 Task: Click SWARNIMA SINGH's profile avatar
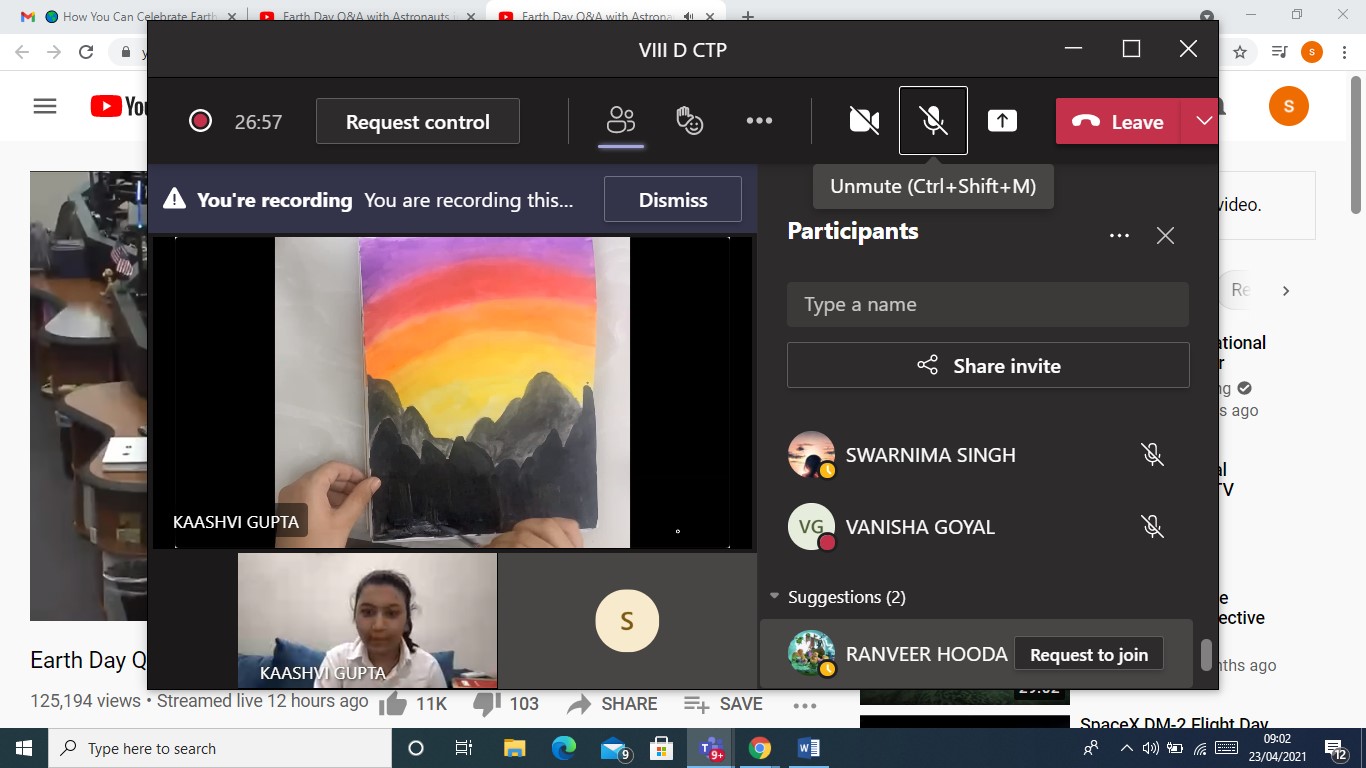tap(811, 455)
